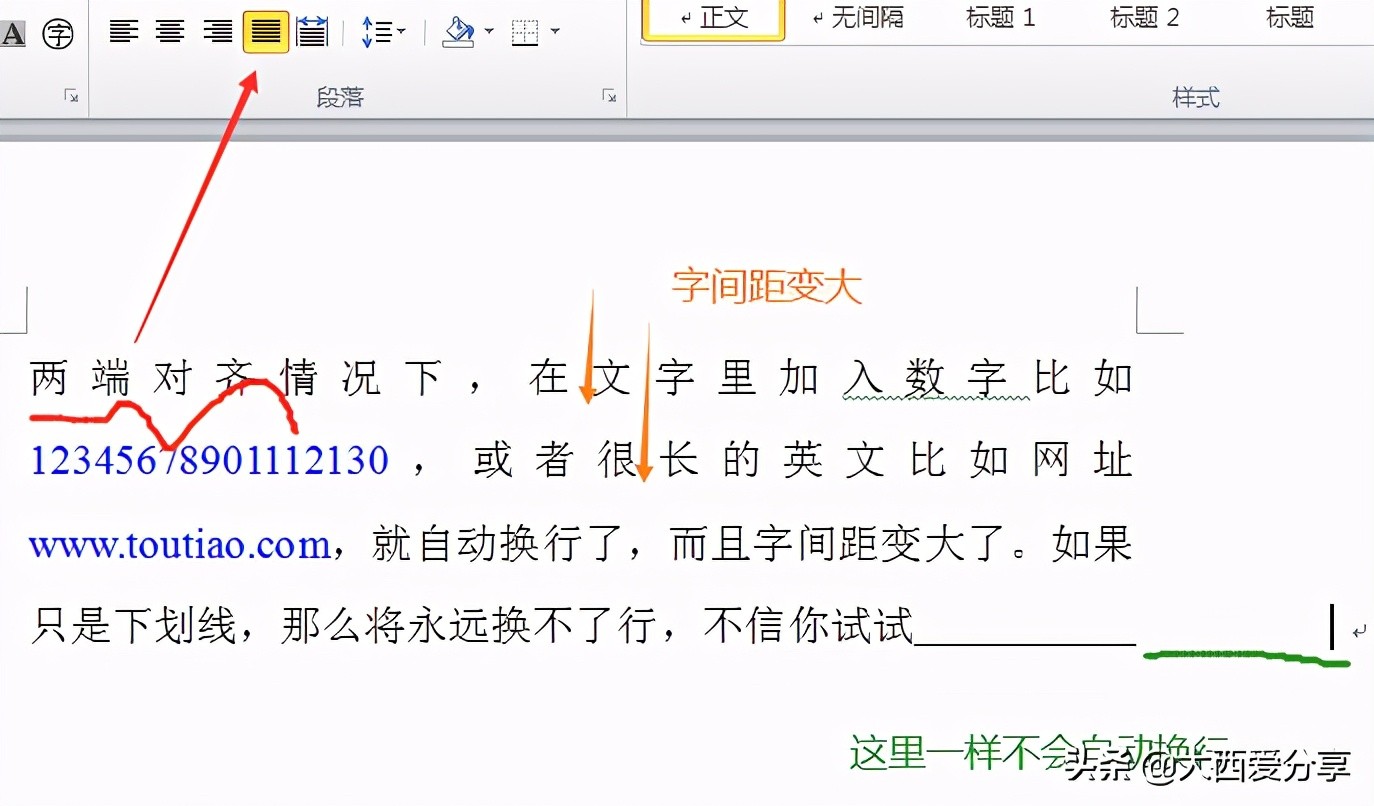Viewport: 1374px width, 806px height.
Task: Open the paragraph settings dialog launcher
Action: (x=609, y=96)
